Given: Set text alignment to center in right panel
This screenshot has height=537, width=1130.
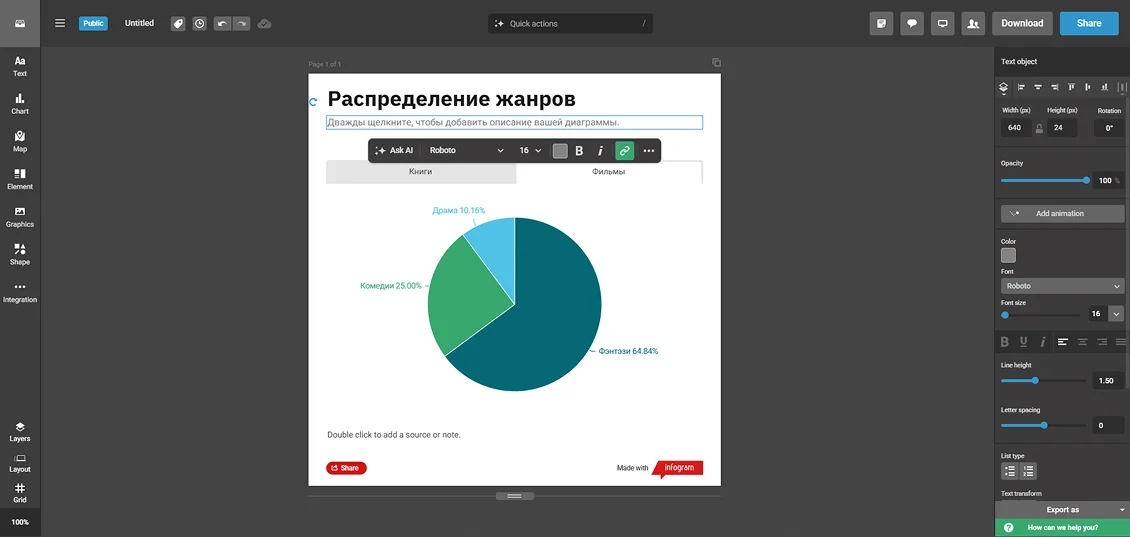Looking at the screenshot, I should [1082, 342].
